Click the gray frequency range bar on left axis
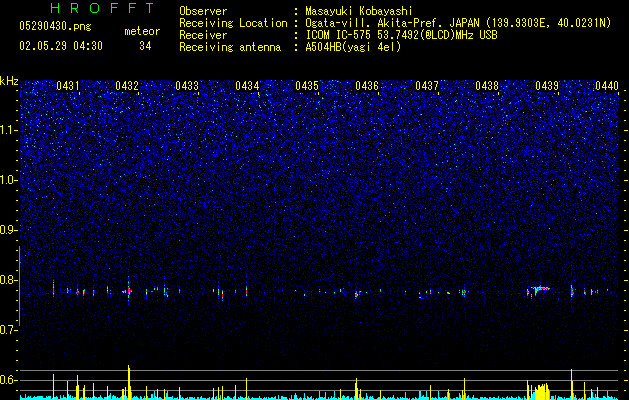Screen dimensions: 629x400 coord(20,286)
